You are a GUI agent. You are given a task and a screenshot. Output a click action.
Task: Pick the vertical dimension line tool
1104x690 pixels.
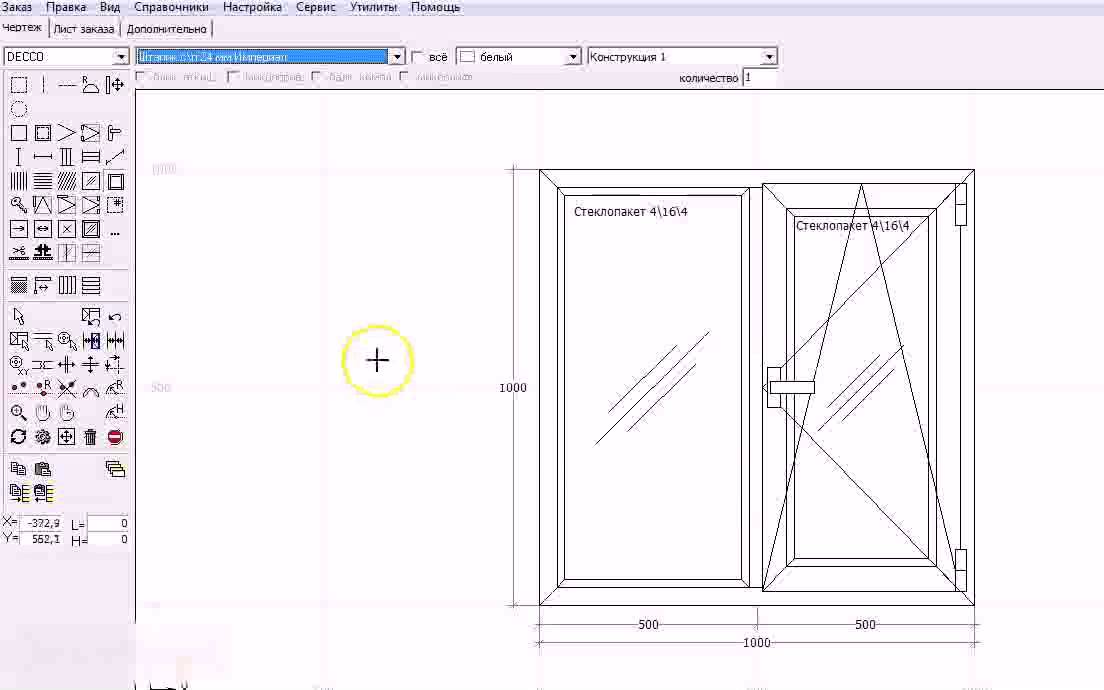click(19, 157)
